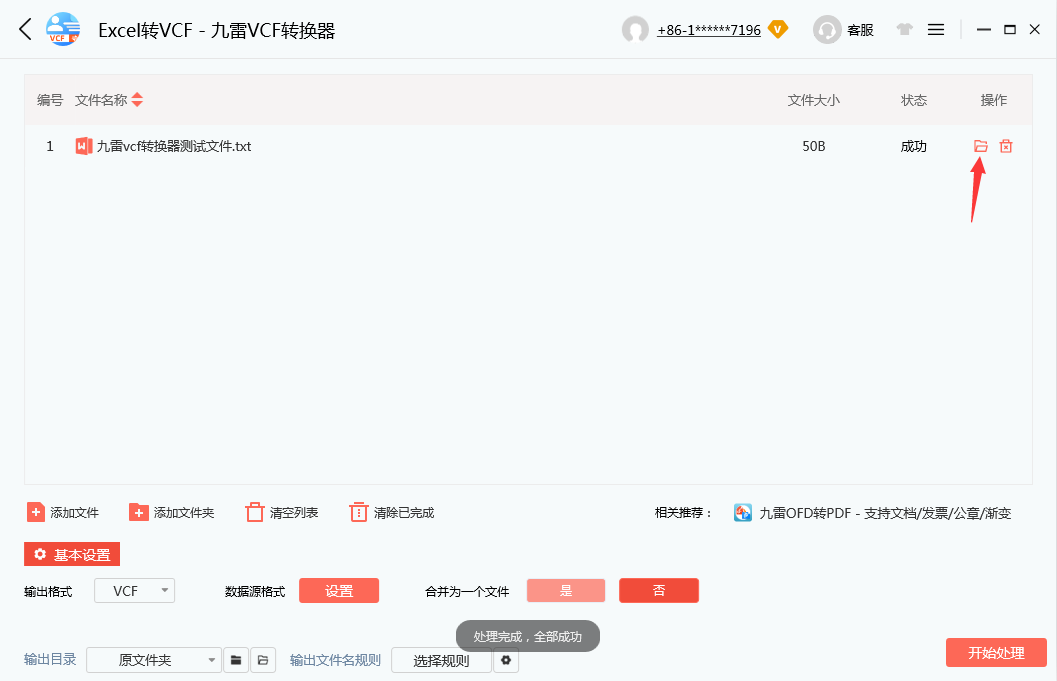This screenshot has height=681, width=1057.
Task: Sort list by 文件名称 arrows
Action: pos(137,100)
